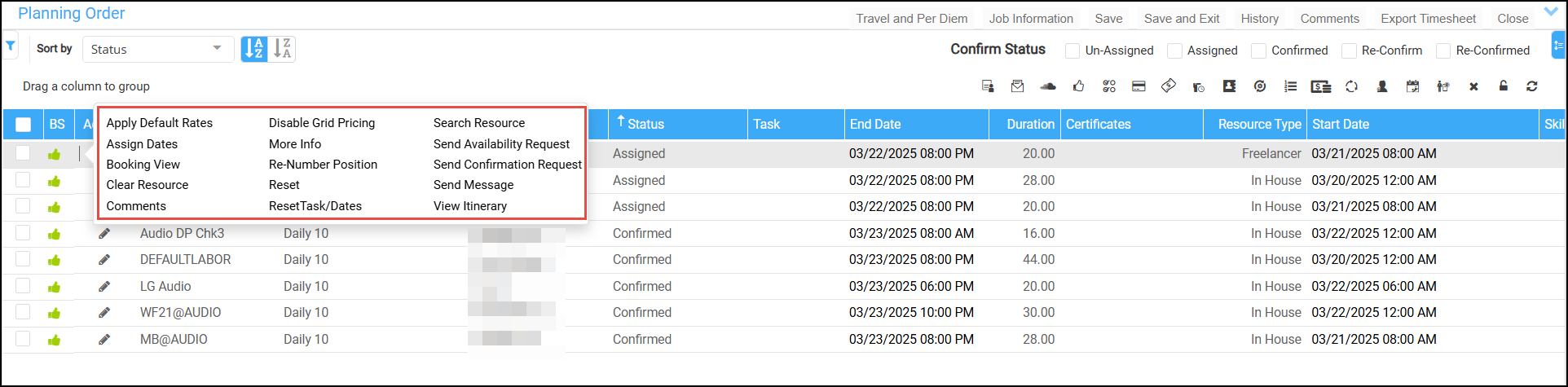
Task: Click the X delete icon in toolbar
Action: (x=1473, y=86)
